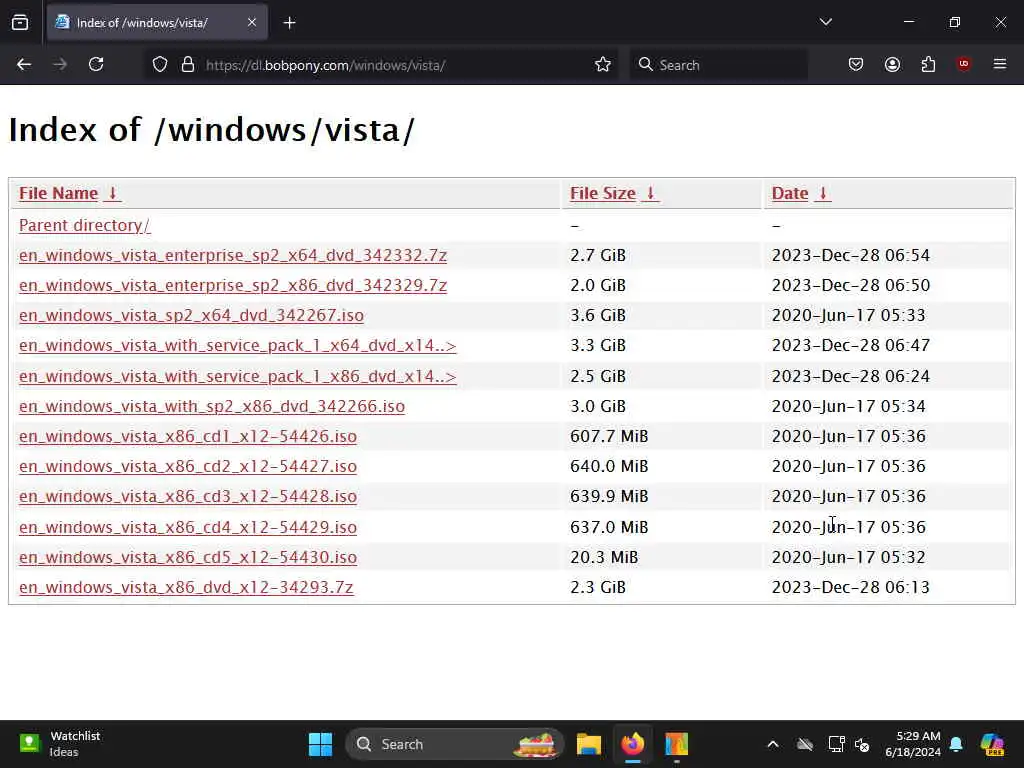Open the Windows Start menu

pyautogui.click(x=321, y=744)
